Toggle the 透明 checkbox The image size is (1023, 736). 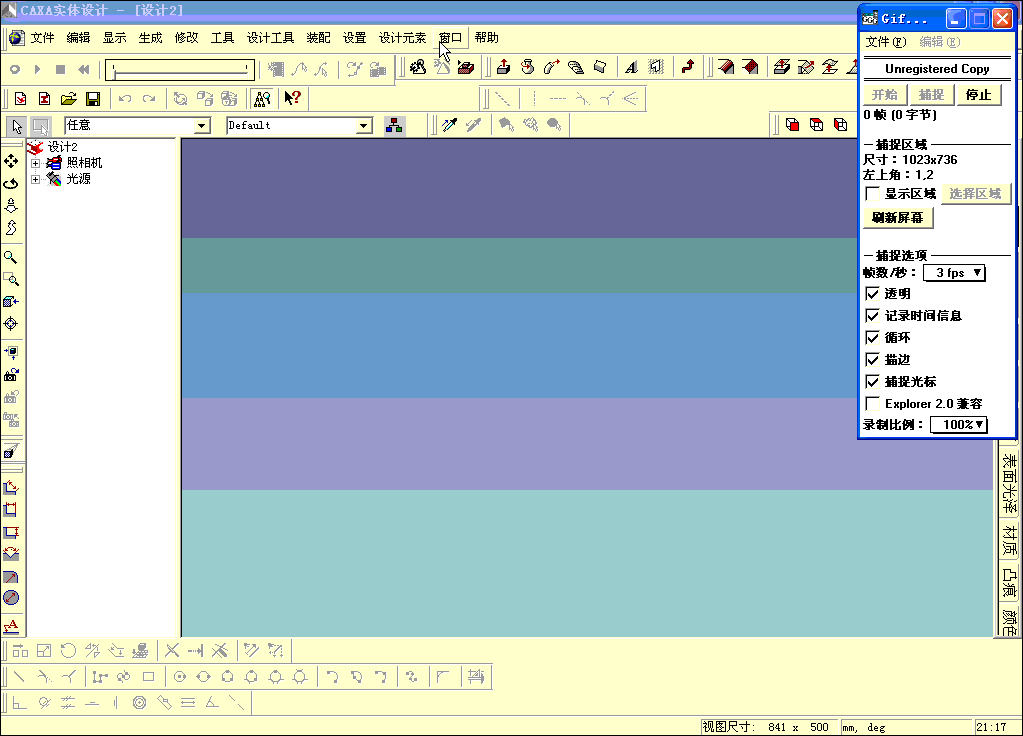point(872,294)
